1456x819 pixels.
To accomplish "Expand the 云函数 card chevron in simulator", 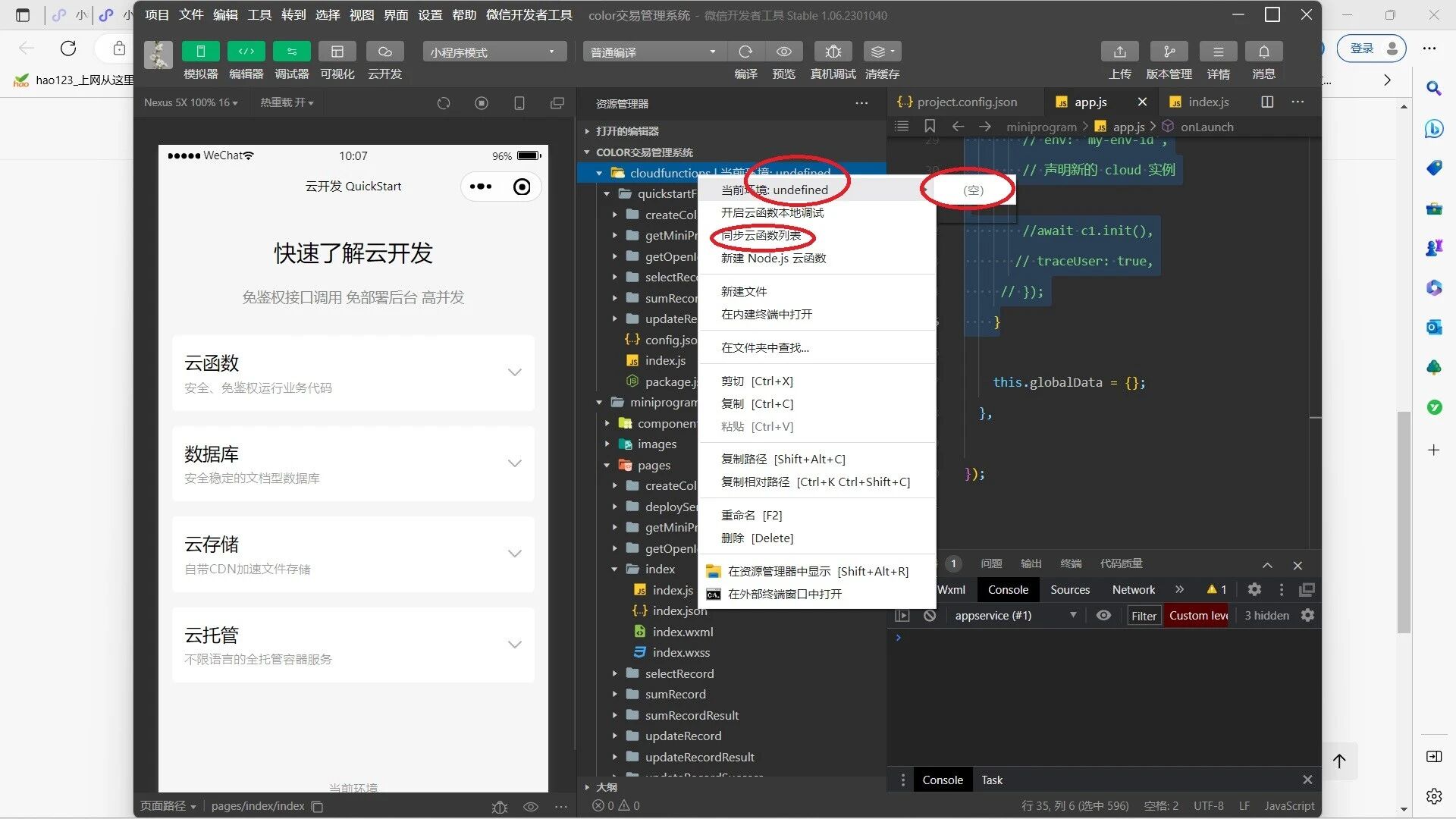I will (x=515, y=372).
